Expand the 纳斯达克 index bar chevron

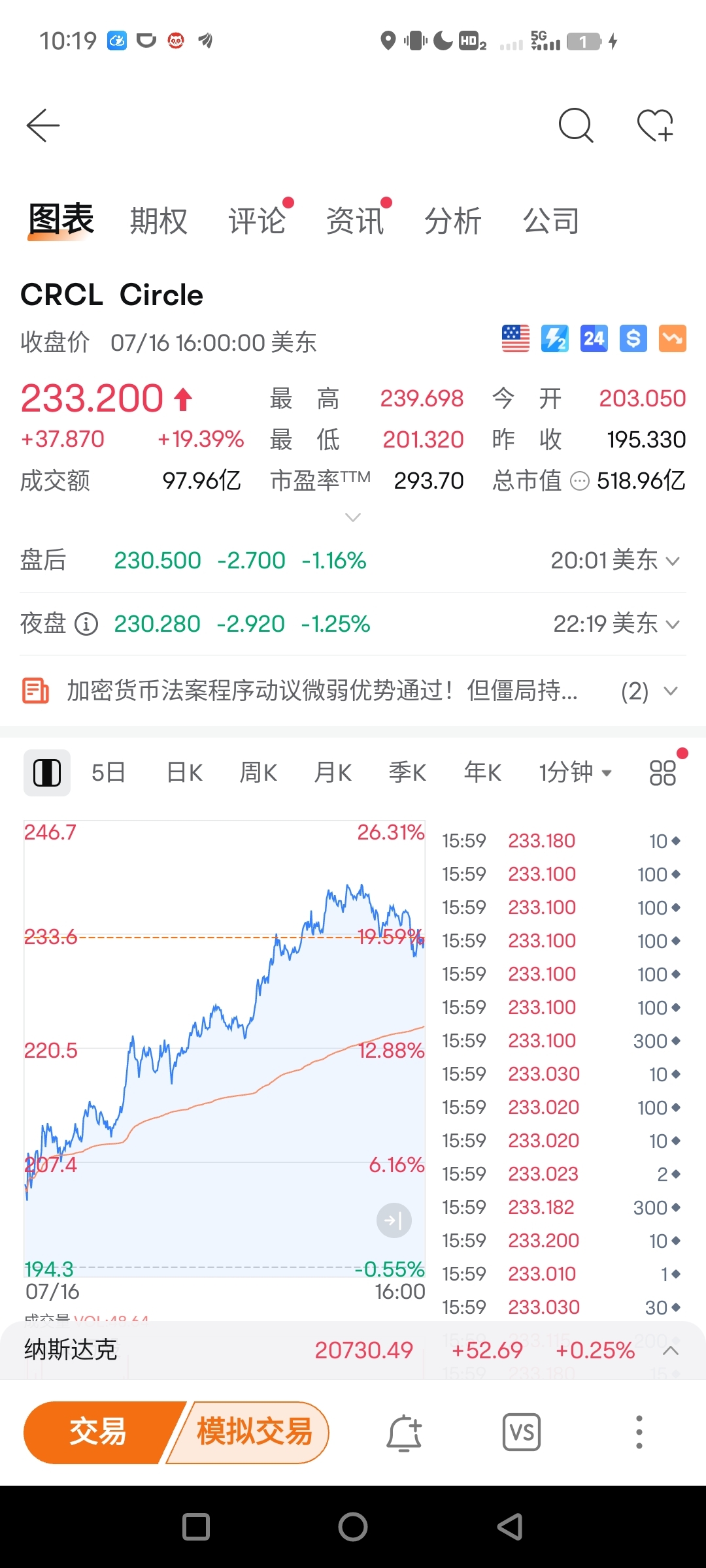point(671,1350)
